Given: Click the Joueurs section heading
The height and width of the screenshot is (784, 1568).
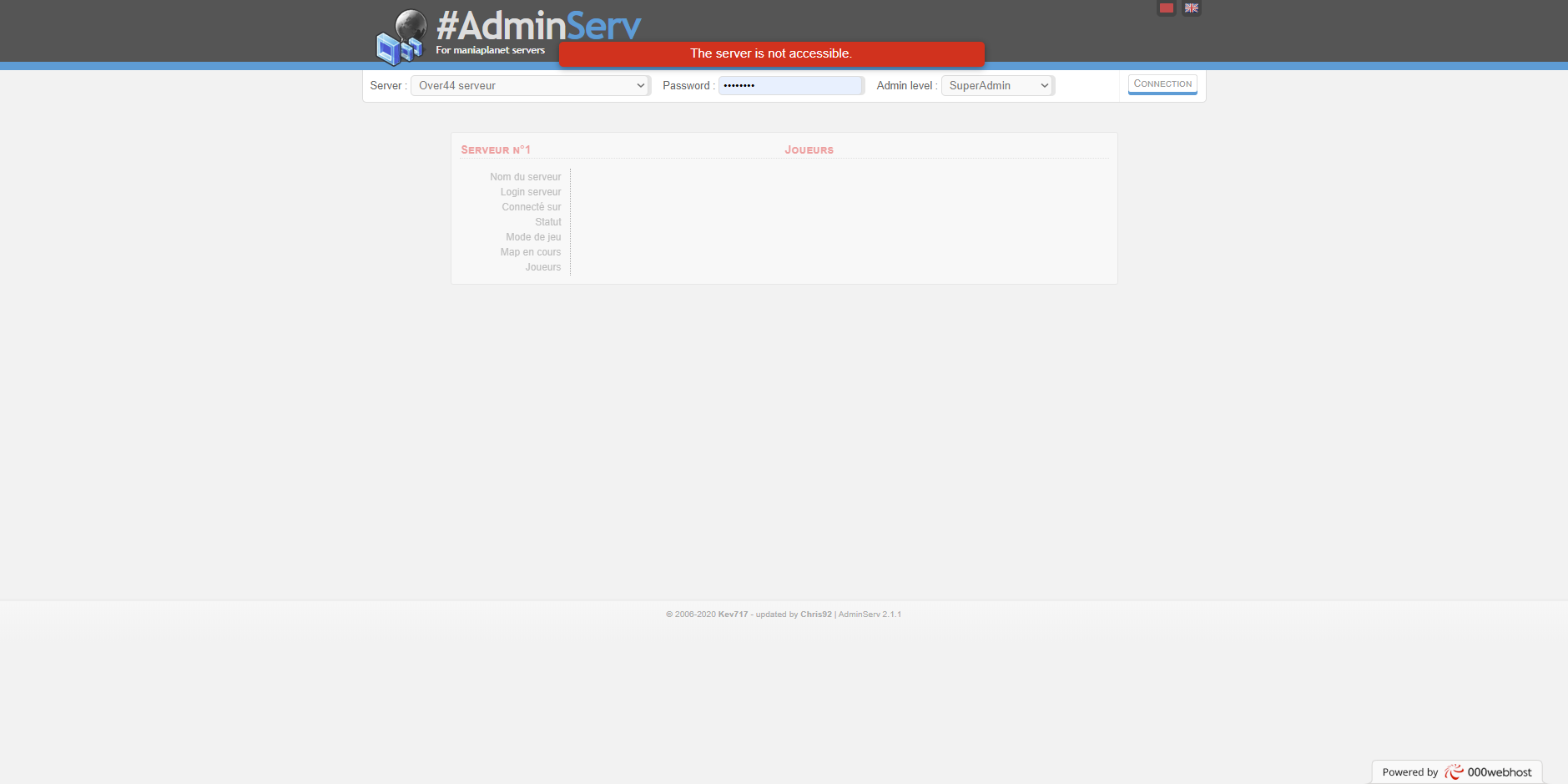Looking at the screenshot, I should coord(809,150).
